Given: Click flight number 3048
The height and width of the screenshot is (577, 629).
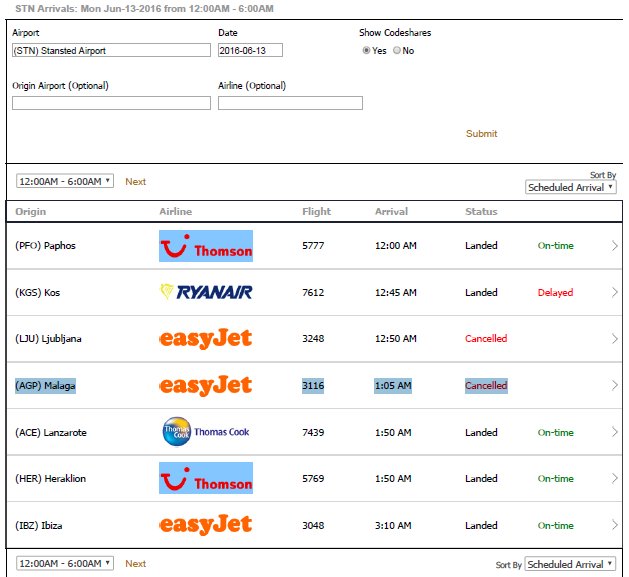Looking at the screenshot, I should (313, 525).
